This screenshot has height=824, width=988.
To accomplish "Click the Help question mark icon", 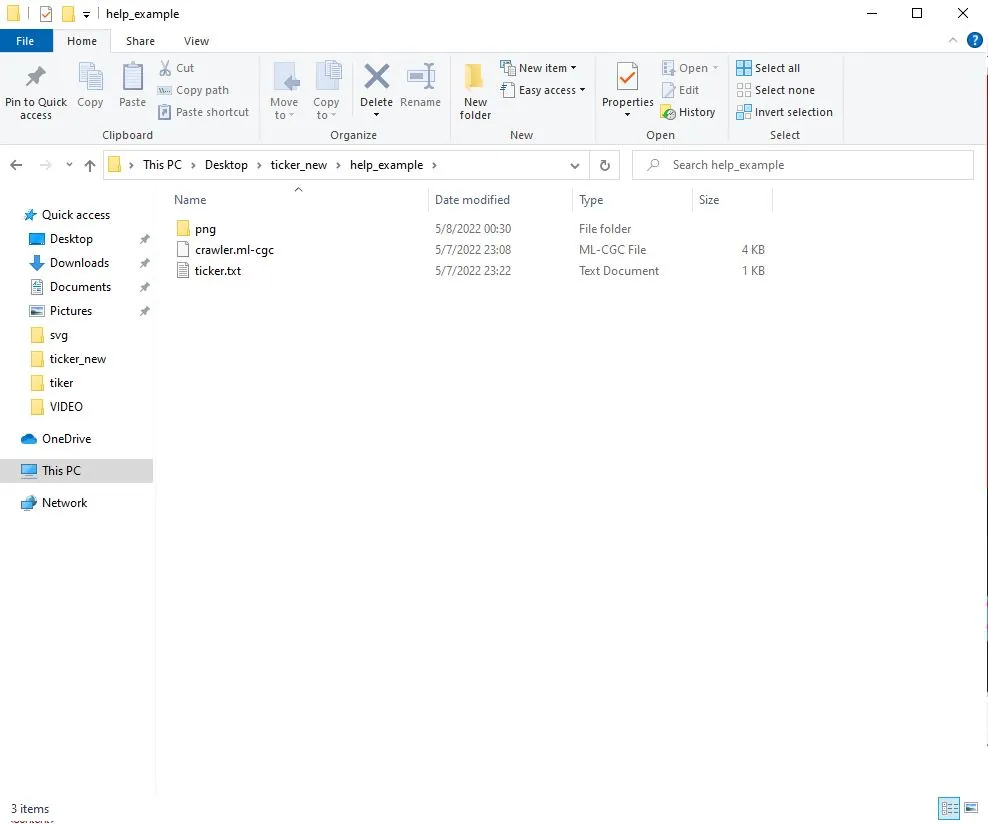I will (975, 41).
